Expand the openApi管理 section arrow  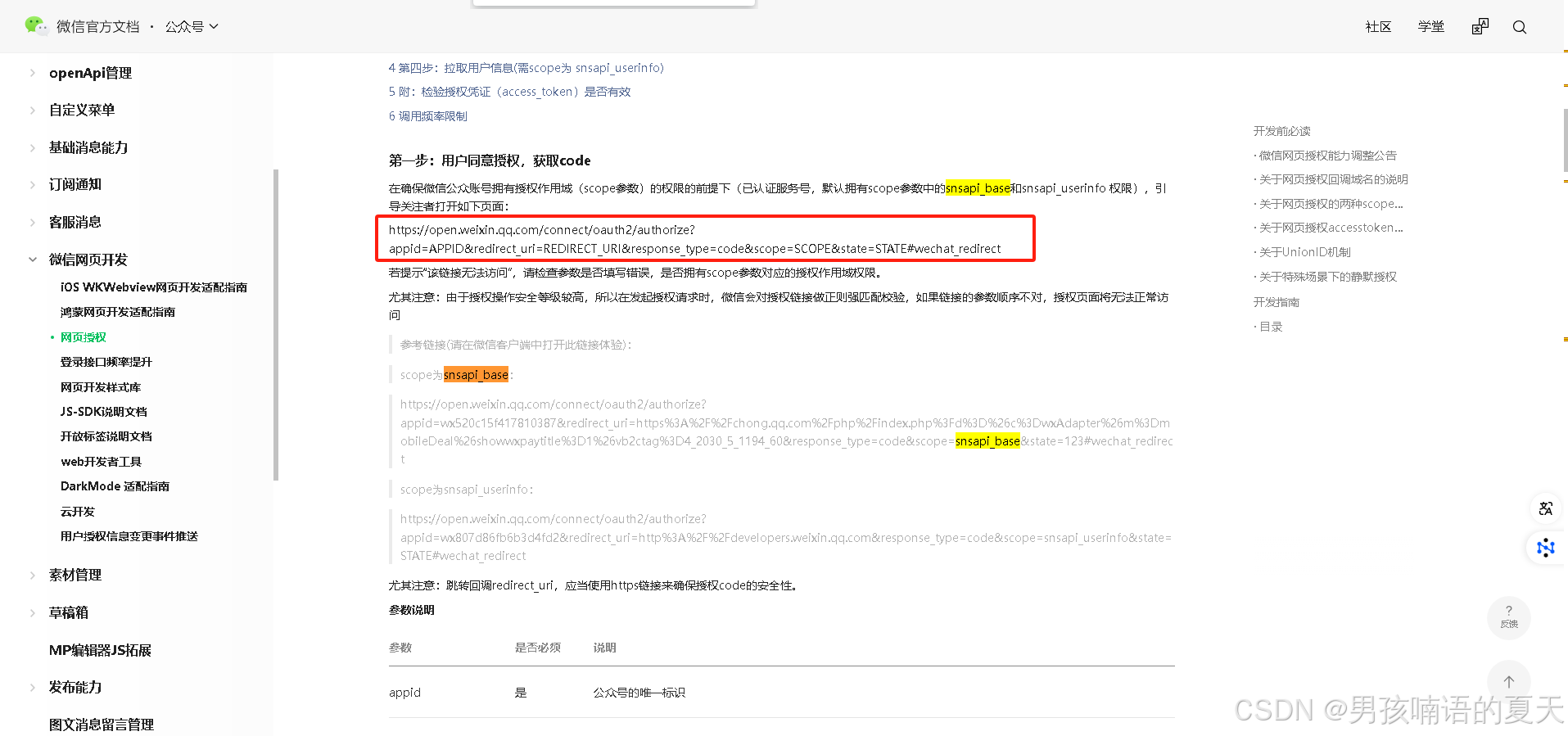tap(32, 73)
